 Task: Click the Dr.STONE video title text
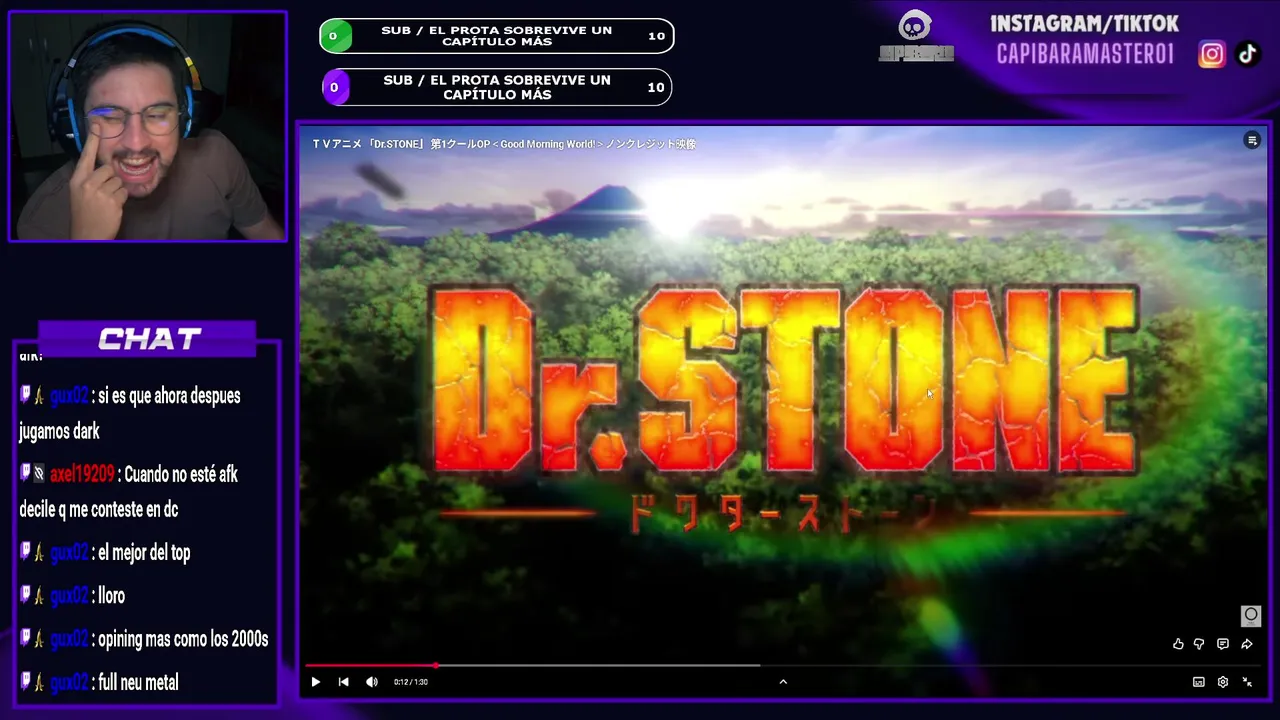pyautogui.click(x=504, y=144)
